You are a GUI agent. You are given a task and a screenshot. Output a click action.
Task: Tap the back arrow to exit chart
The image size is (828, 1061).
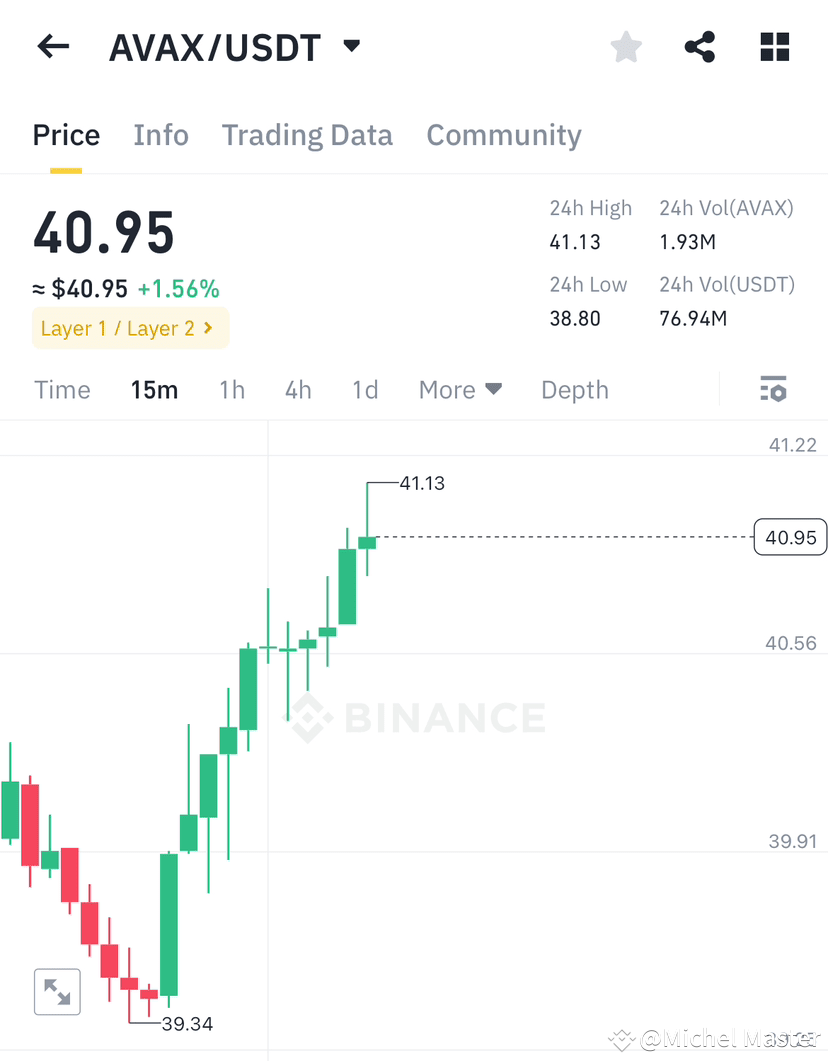click(x=52, y=46)
